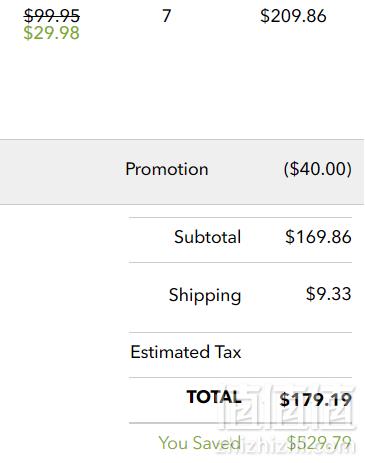Select the quantity value 7
Image resolution: width=365 pixels, height=463 pixels.
coord(167,16)
